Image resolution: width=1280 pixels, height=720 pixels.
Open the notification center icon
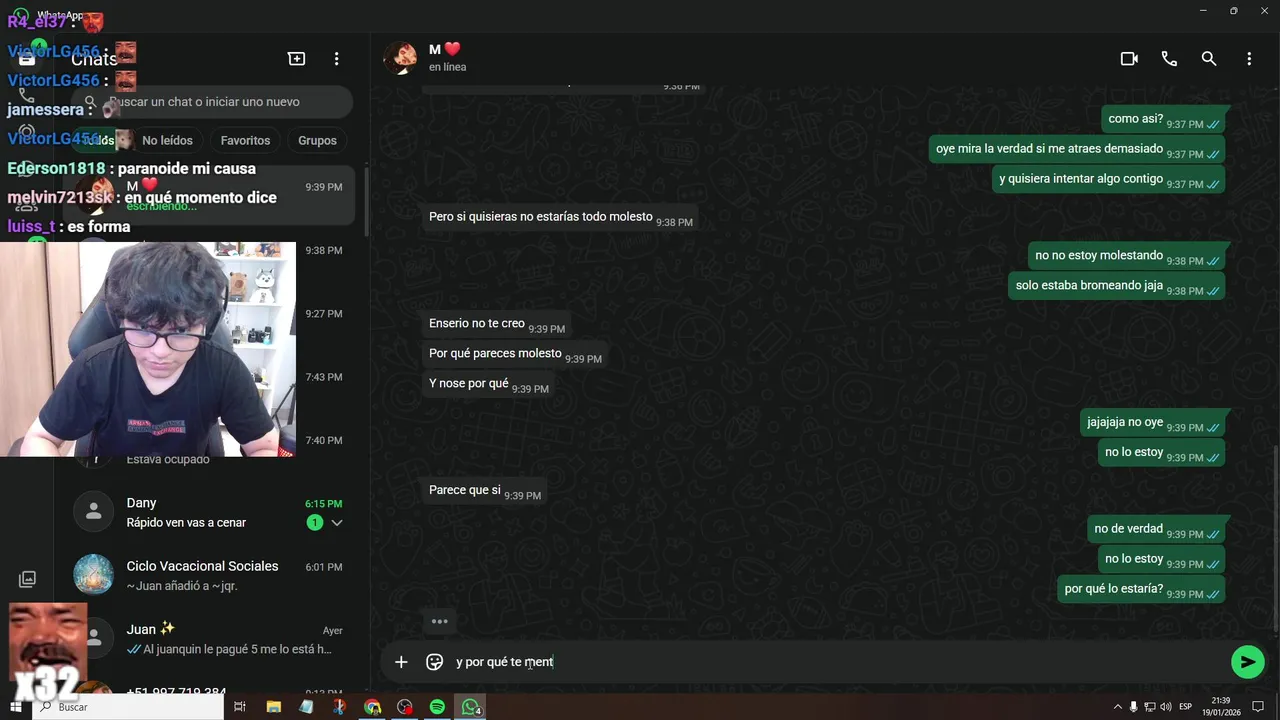[x=1258, y=707]
